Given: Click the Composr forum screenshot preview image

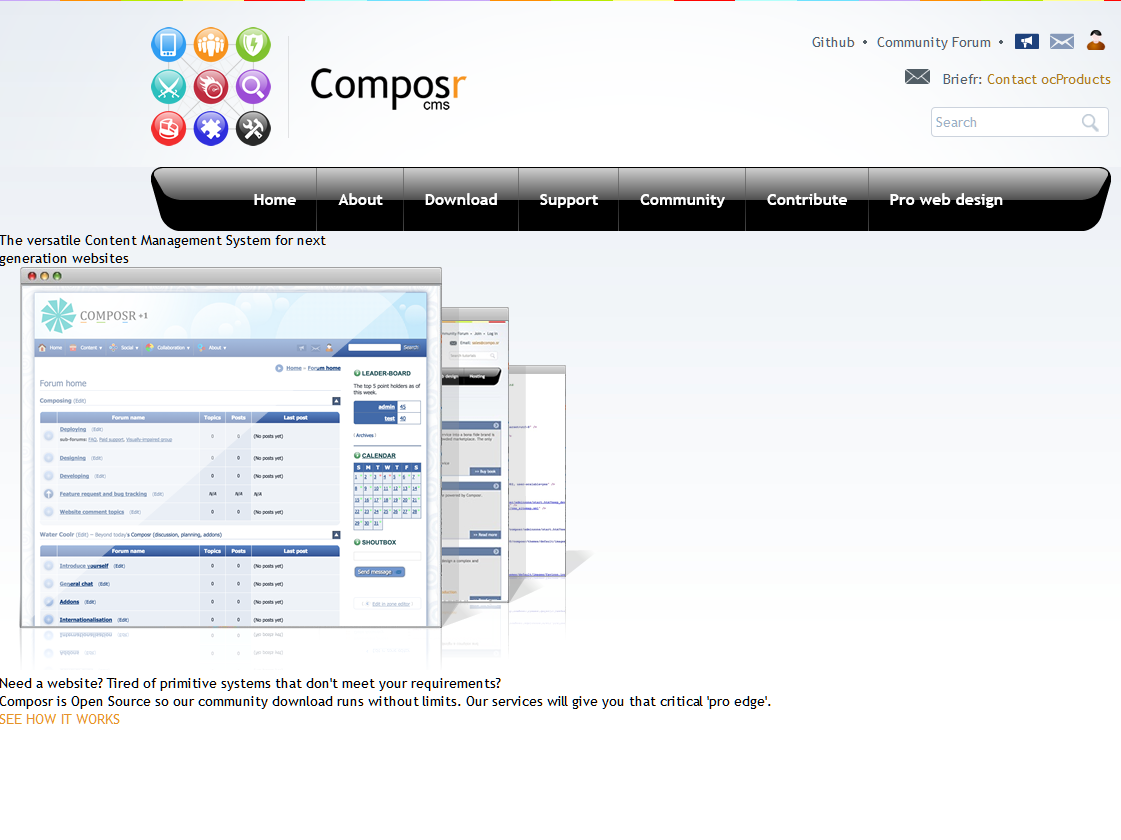Looking at the screenshot, I should (x=231, y=448).
